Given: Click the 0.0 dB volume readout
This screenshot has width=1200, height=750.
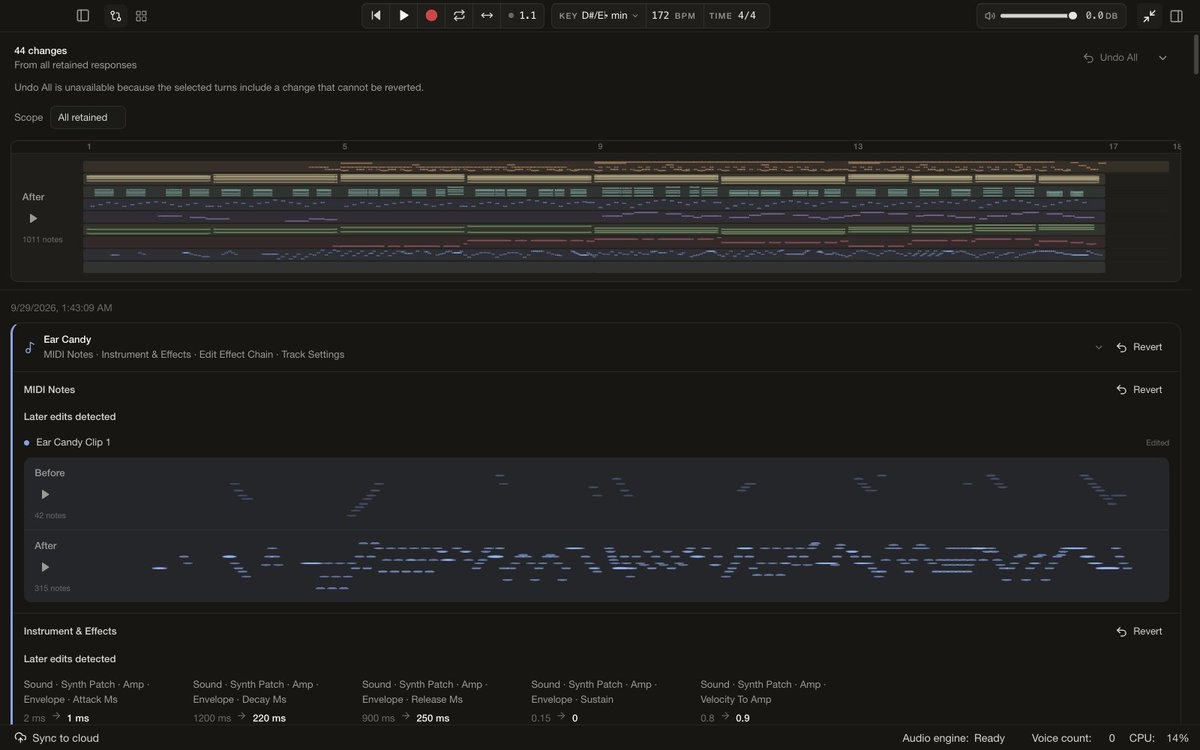Looking at the screenshot, I should [x=1101, y=16].
